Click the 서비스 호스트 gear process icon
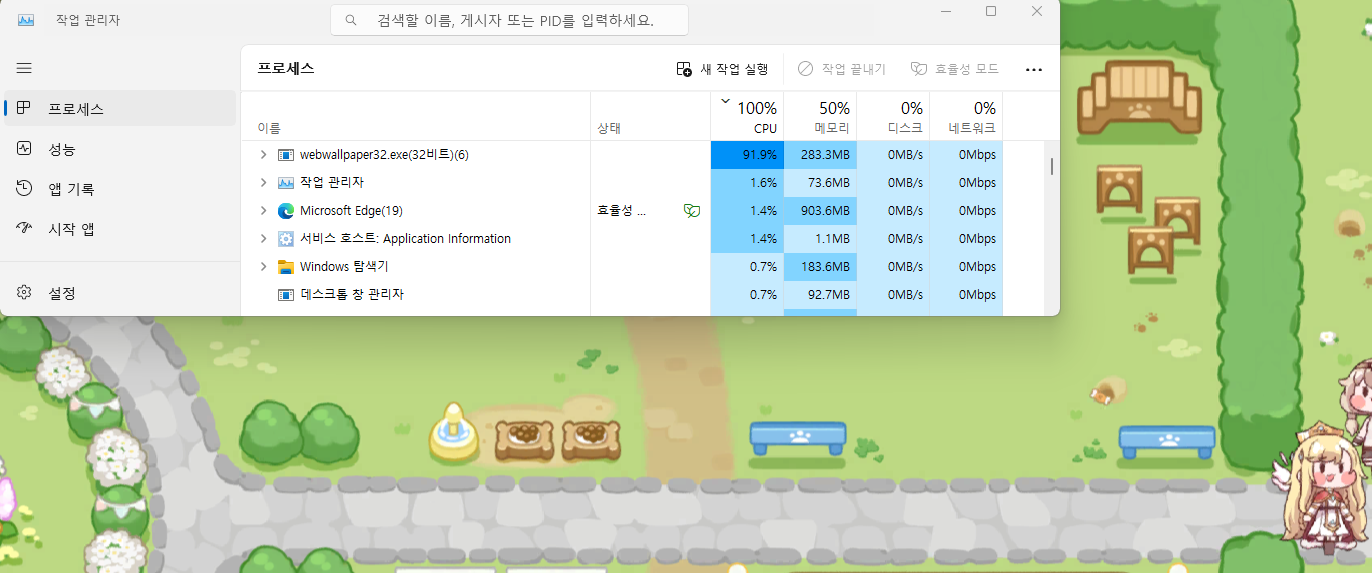 tap(285, 239)
